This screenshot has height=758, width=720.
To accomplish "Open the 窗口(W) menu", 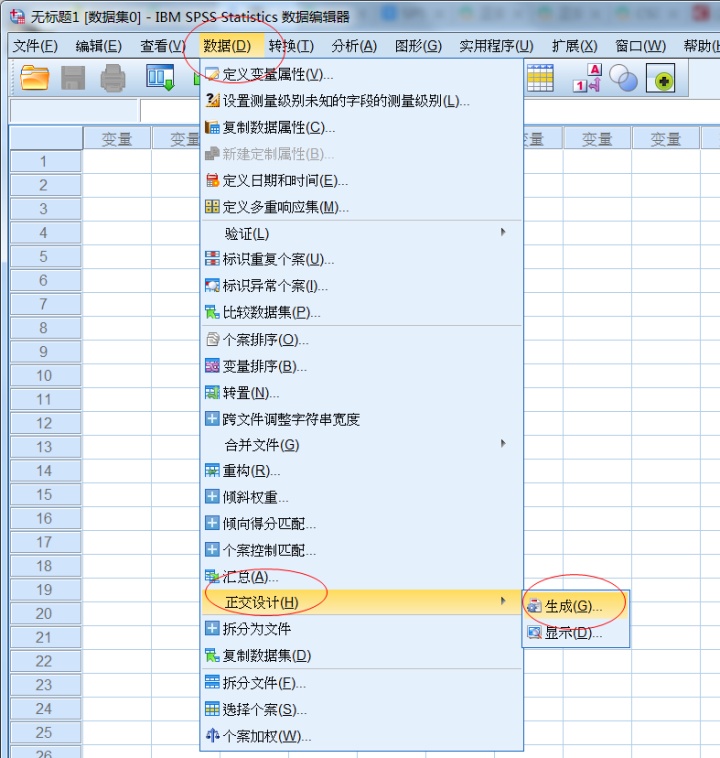I will click(640, 46).
